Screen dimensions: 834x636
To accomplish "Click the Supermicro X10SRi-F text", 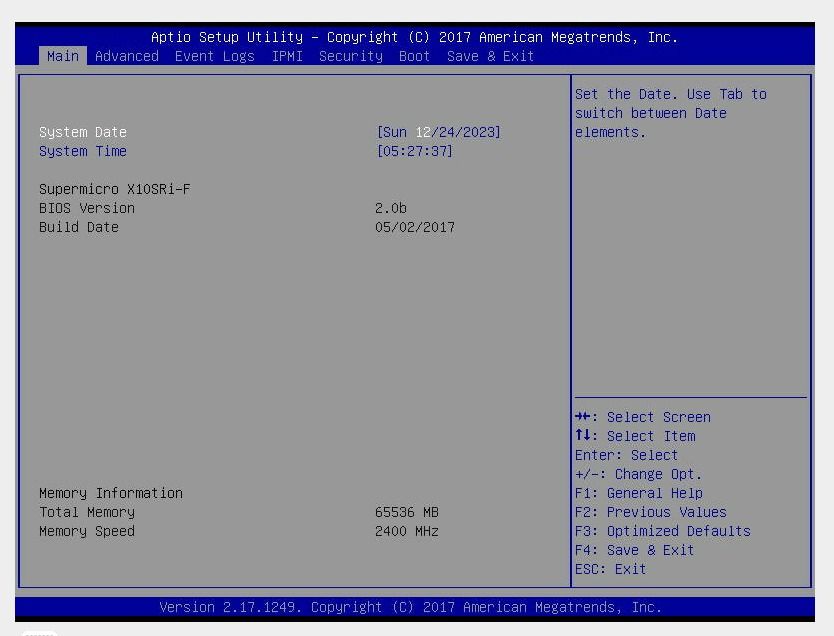I will tap(114, 189).
